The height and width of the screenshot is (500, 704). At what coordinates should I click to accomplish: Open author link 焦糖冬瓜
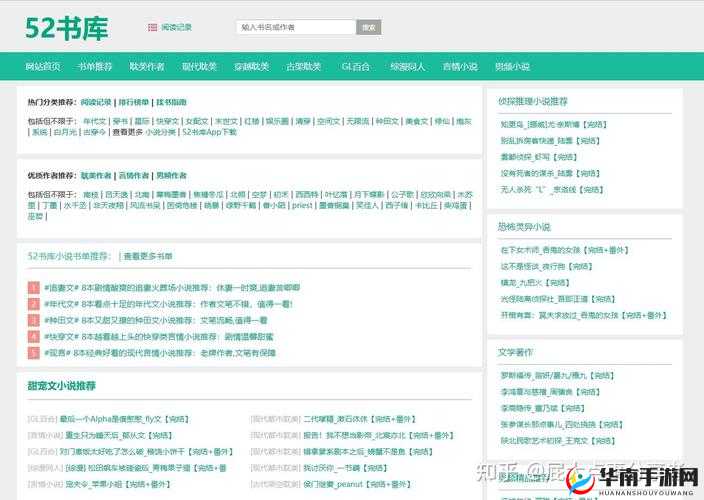pos(208,195)
